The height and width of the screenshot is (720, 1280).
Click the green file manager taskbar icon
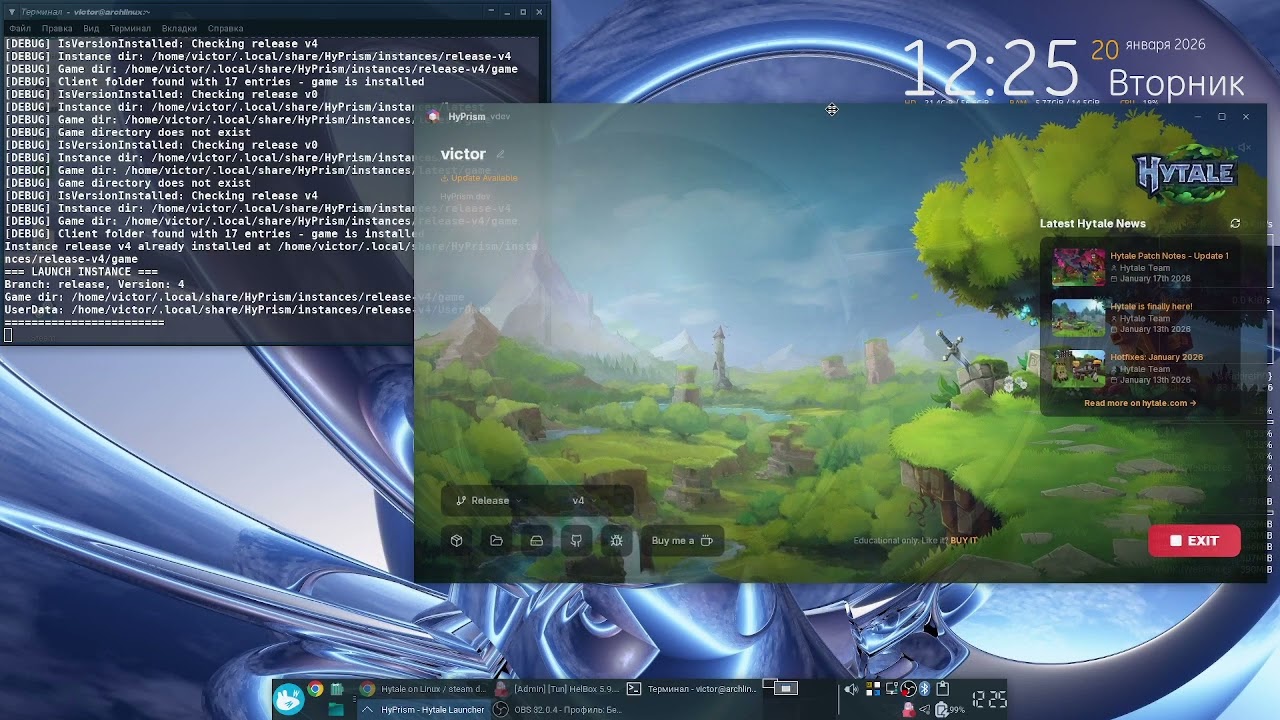(x=336, y=709)
